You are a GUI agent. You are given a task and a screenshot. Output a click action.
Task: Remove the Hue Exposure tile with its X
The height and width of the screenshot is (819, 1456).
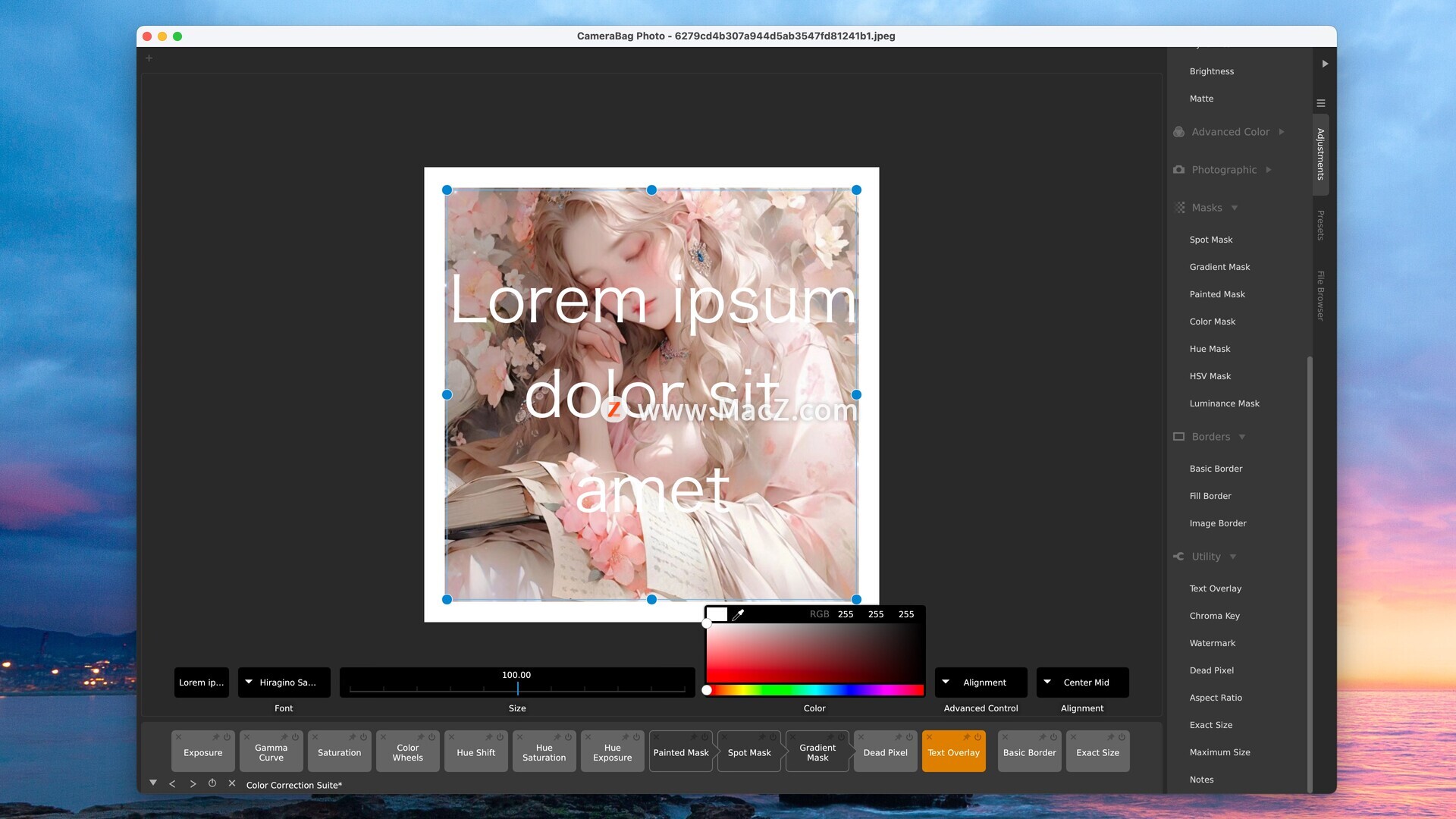point(588,737)
